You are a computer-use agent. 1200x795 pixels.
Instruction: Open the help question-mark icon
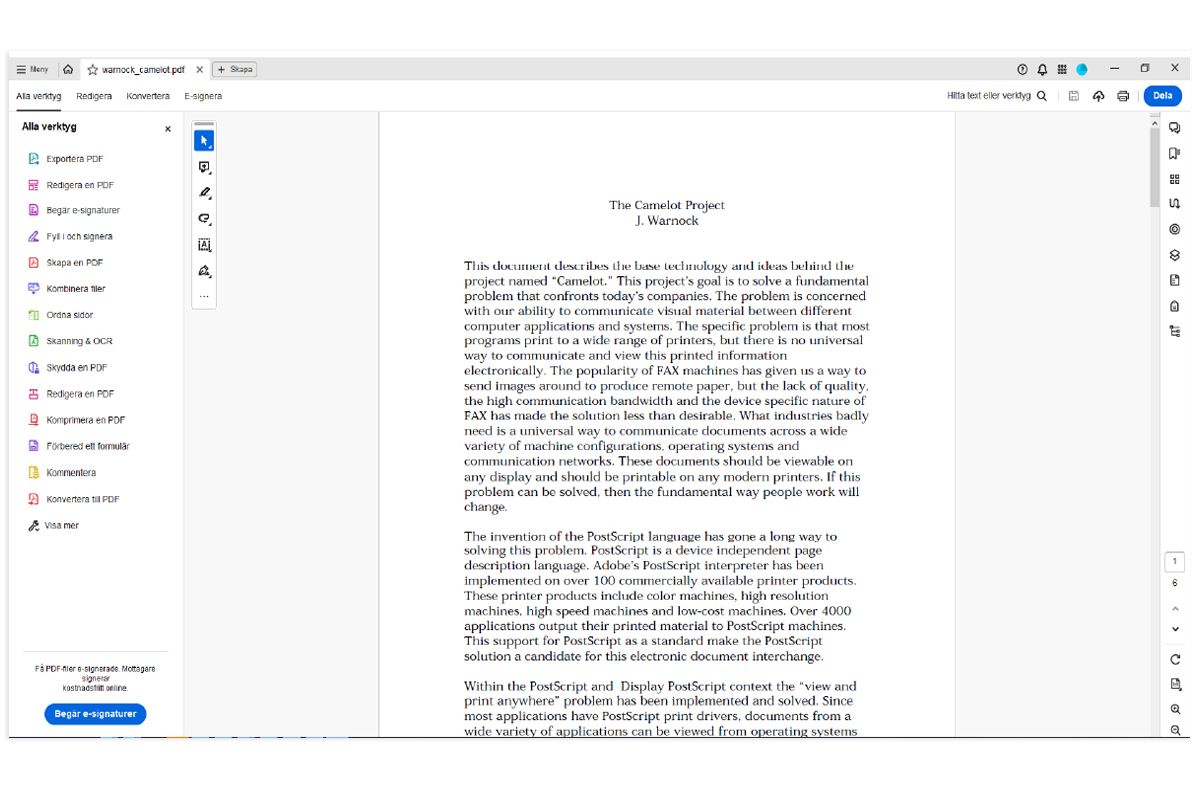click(x=1022, y=70)
